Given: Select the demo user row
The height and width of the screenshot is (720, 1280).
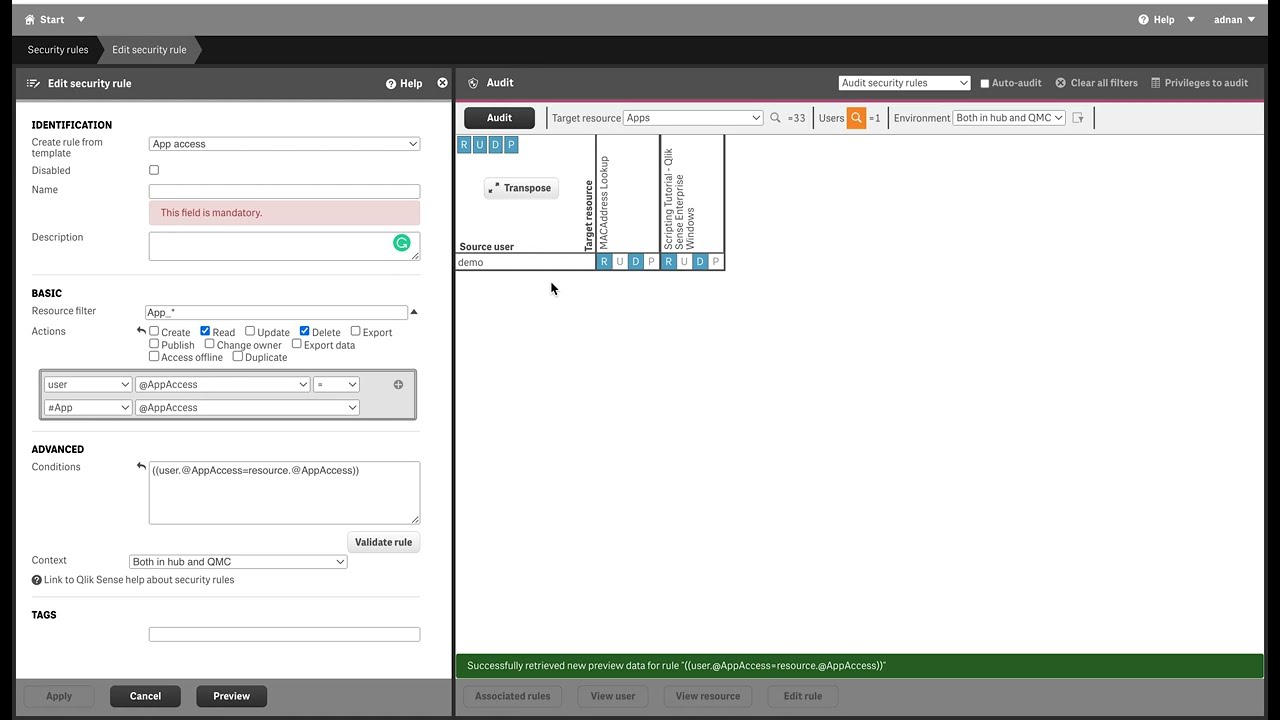Looking at the screenshot, I should 526,262.
